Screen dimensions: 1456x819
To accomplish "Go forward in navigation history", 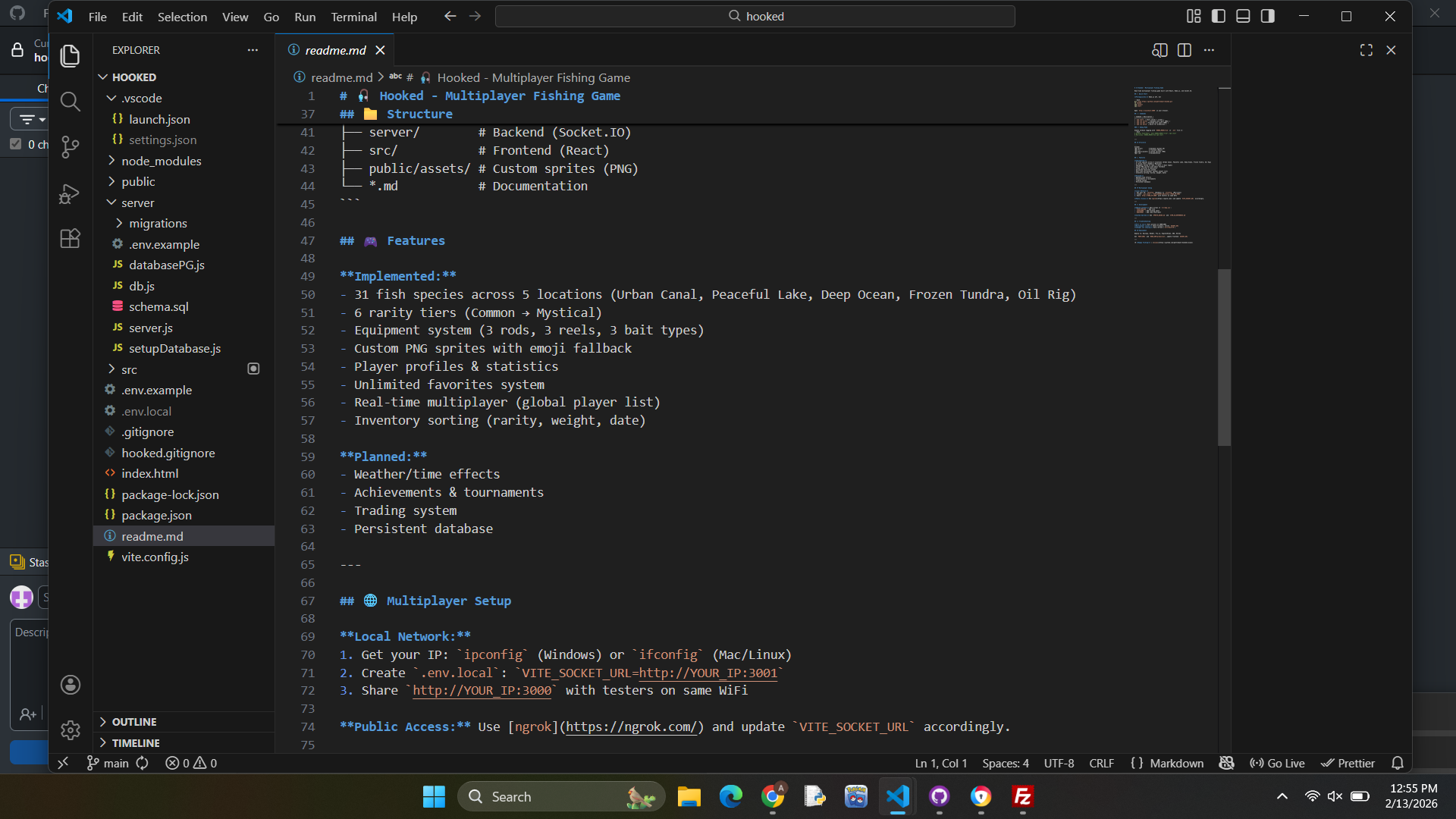I will [x=475, y=16].
